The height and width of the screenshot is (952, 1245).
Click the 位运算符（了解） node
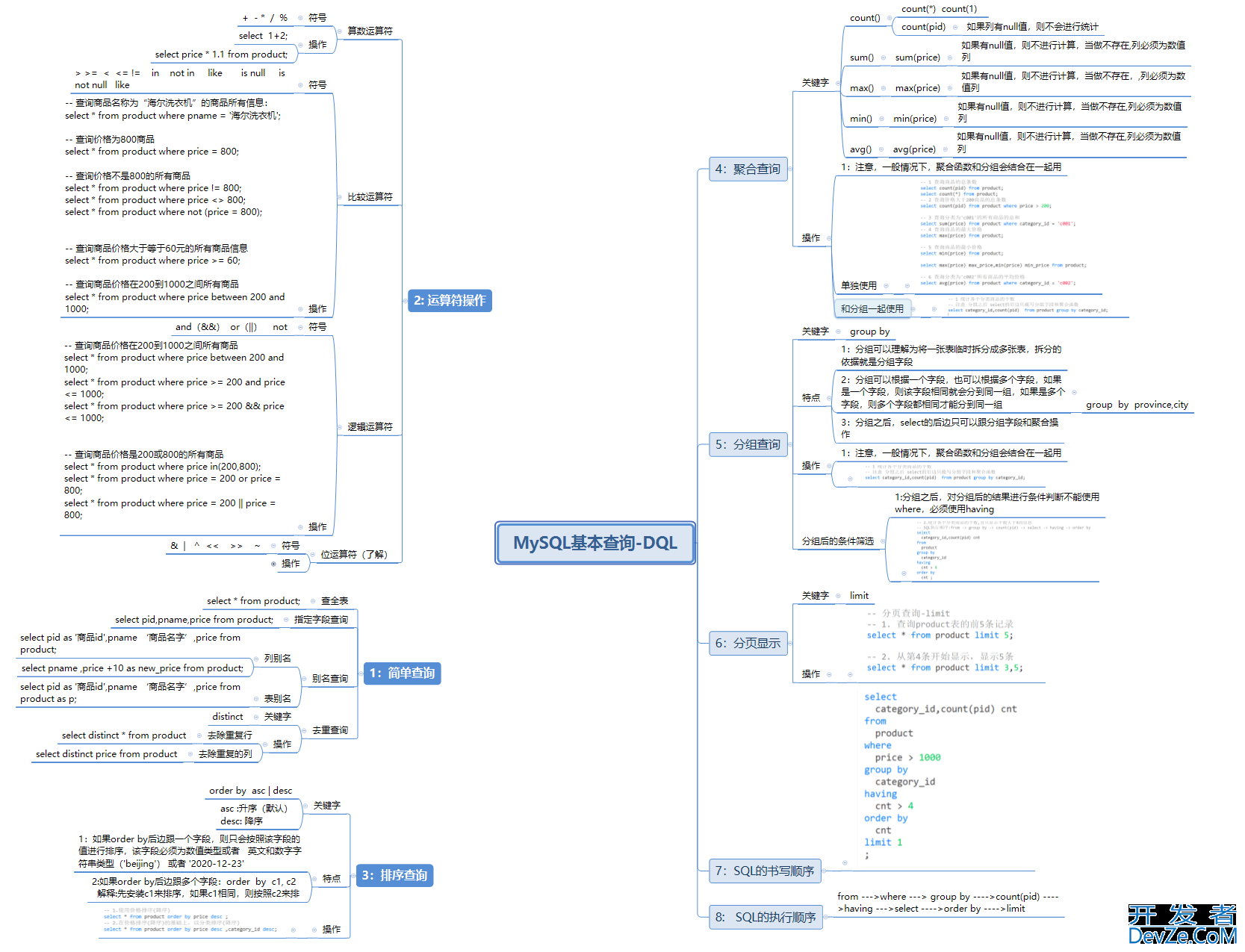[354, 555]
